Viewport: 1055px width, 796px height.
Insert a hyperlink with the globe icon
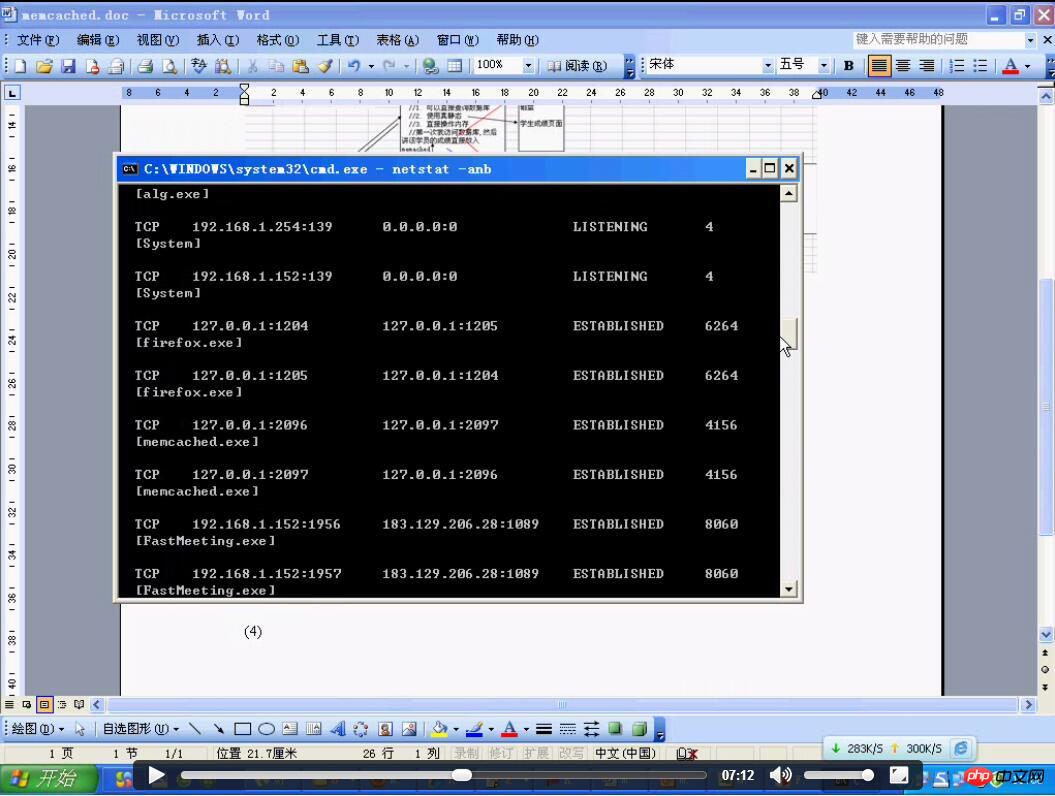tap(430, 66)
